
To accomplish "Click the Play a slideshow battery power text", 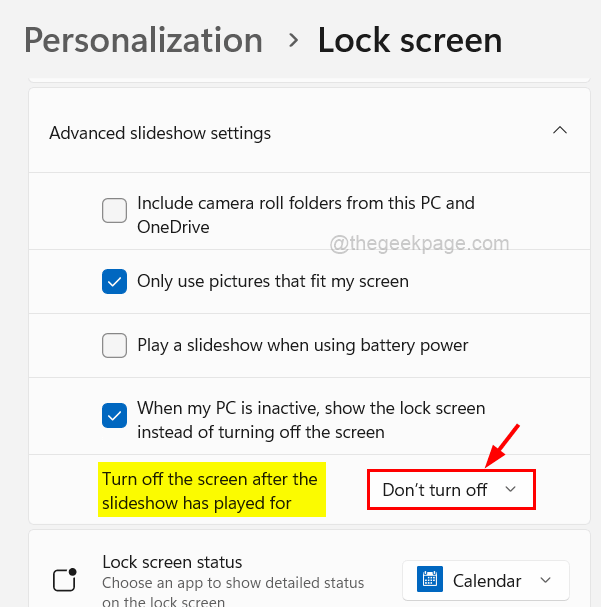I will (x=303, y=345).
